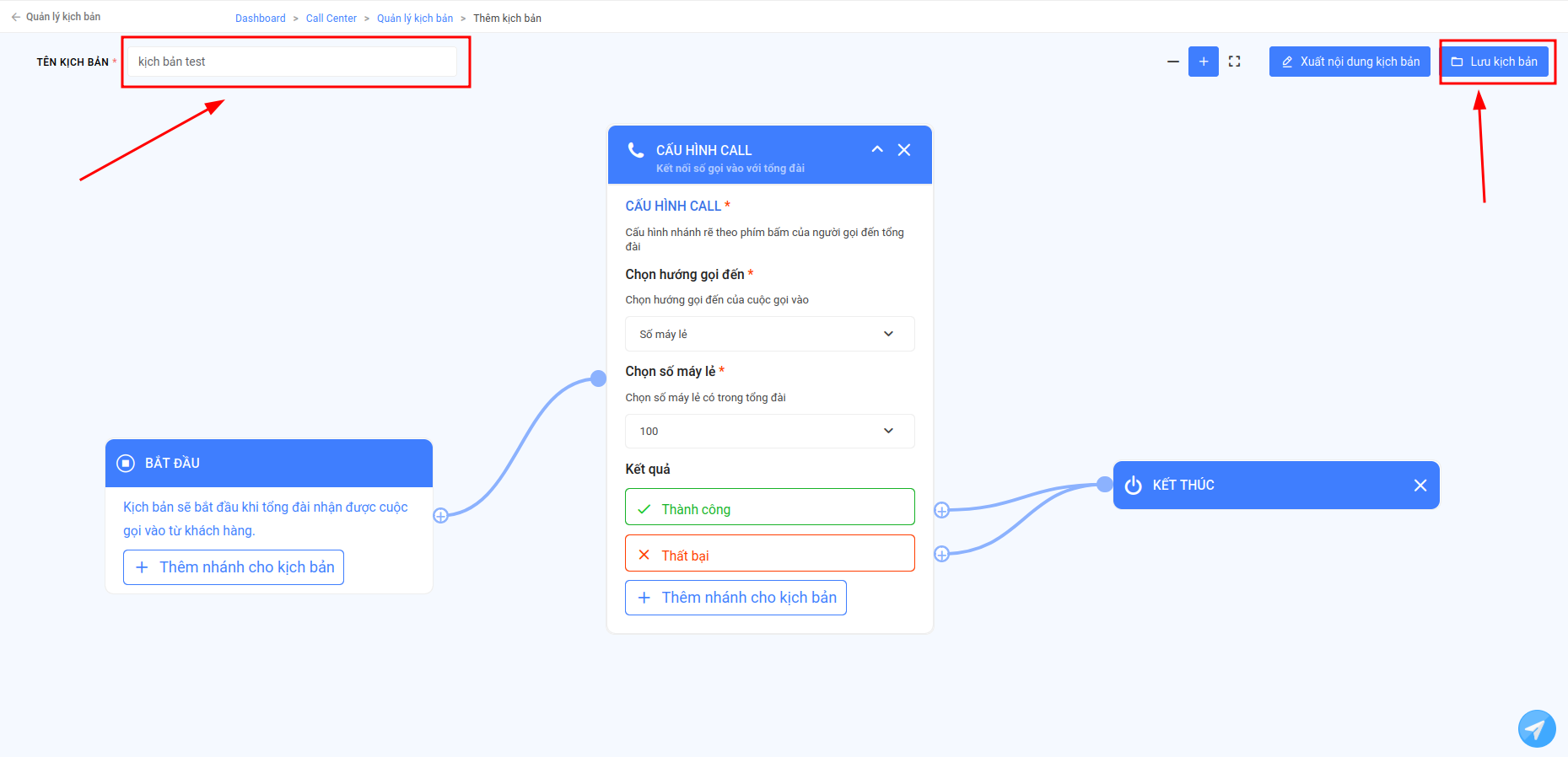Click the BẮT ĐẦU node output connector
Screen dimensions: 1568x757
tap(440, 516)
